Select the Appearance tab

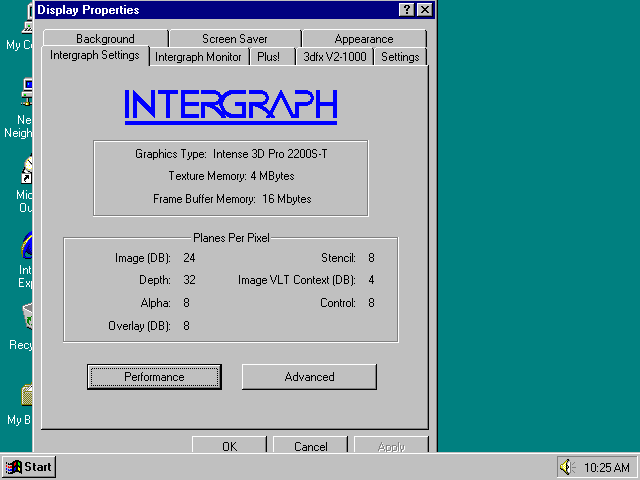364,38
